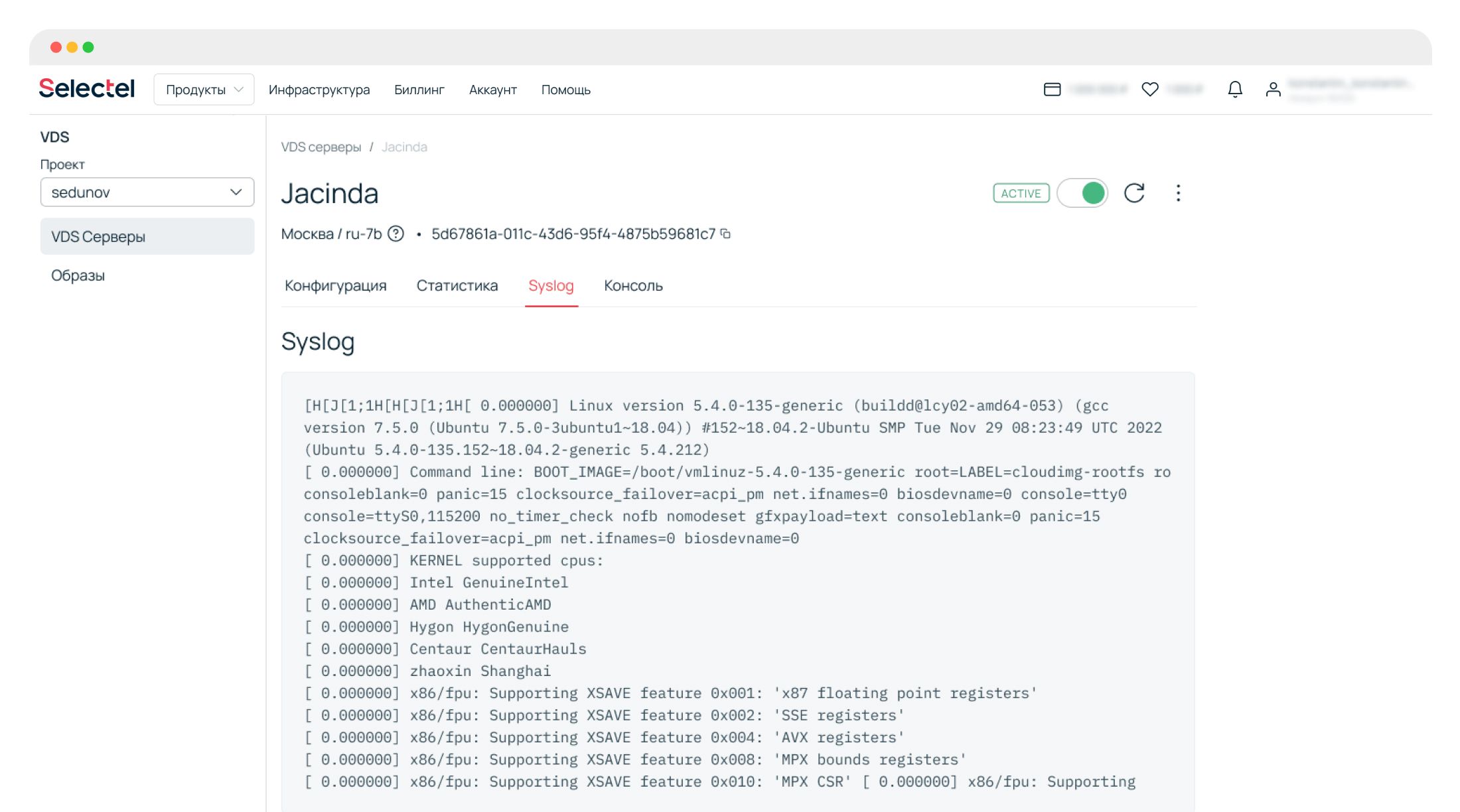Reboot server with the refresh icon
The image size is (1460, 812).
(x=1134, y=193)
